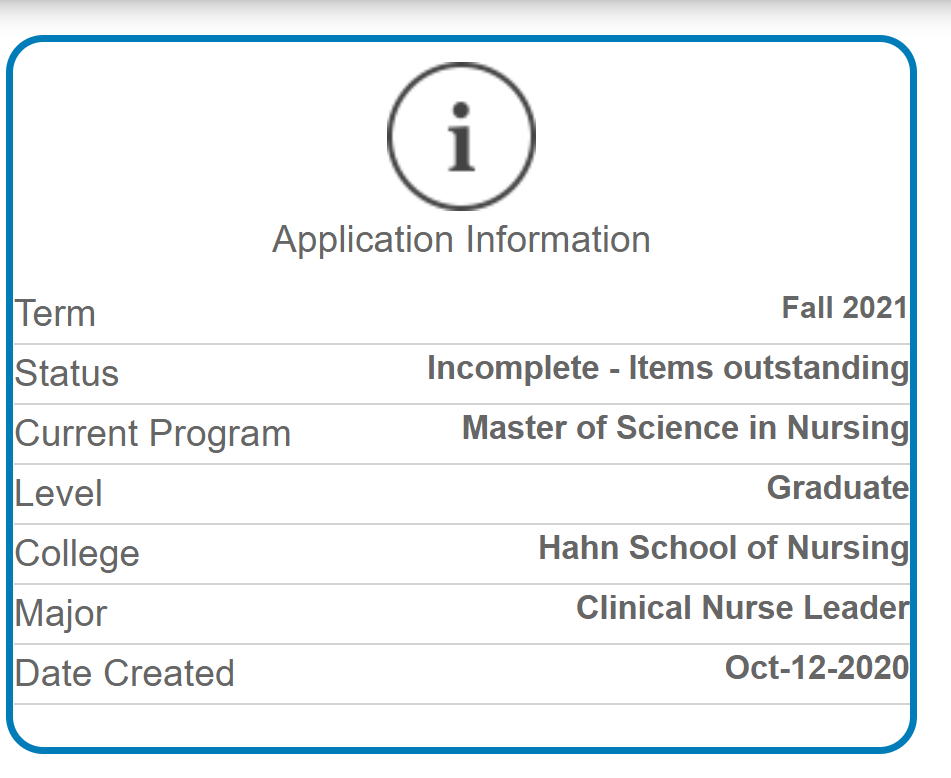
Task: Click the Term label
Action: click(55, 314)
